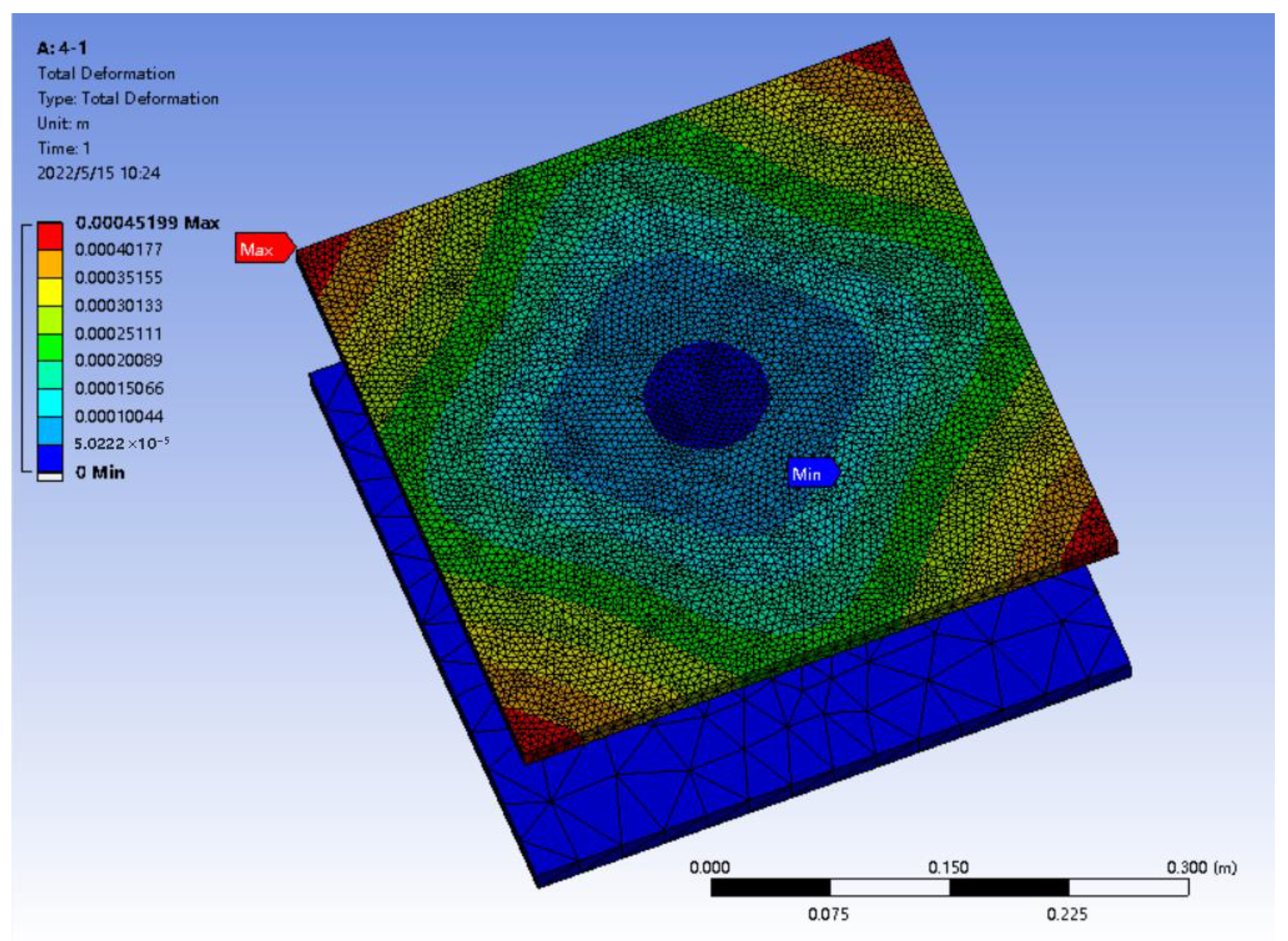This screenshot has height=941, width=1288.
Task: Click the 0.300 (m) ruler label
Action: coord(1201,867)
